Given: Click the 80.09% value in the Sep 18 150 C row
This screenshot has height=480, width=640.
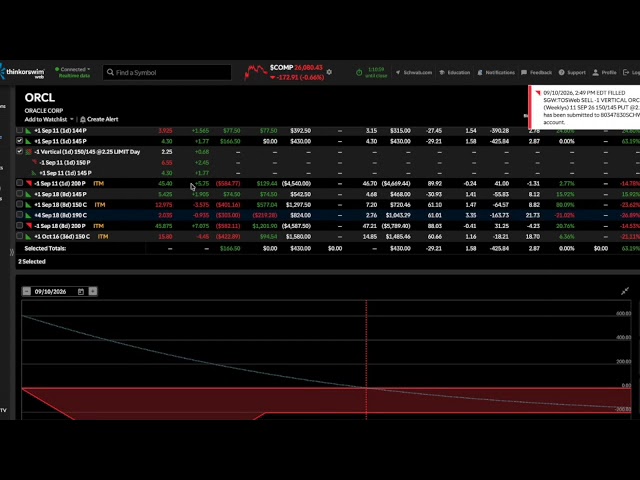Looking at the screenshot, I should coord(566,204).
